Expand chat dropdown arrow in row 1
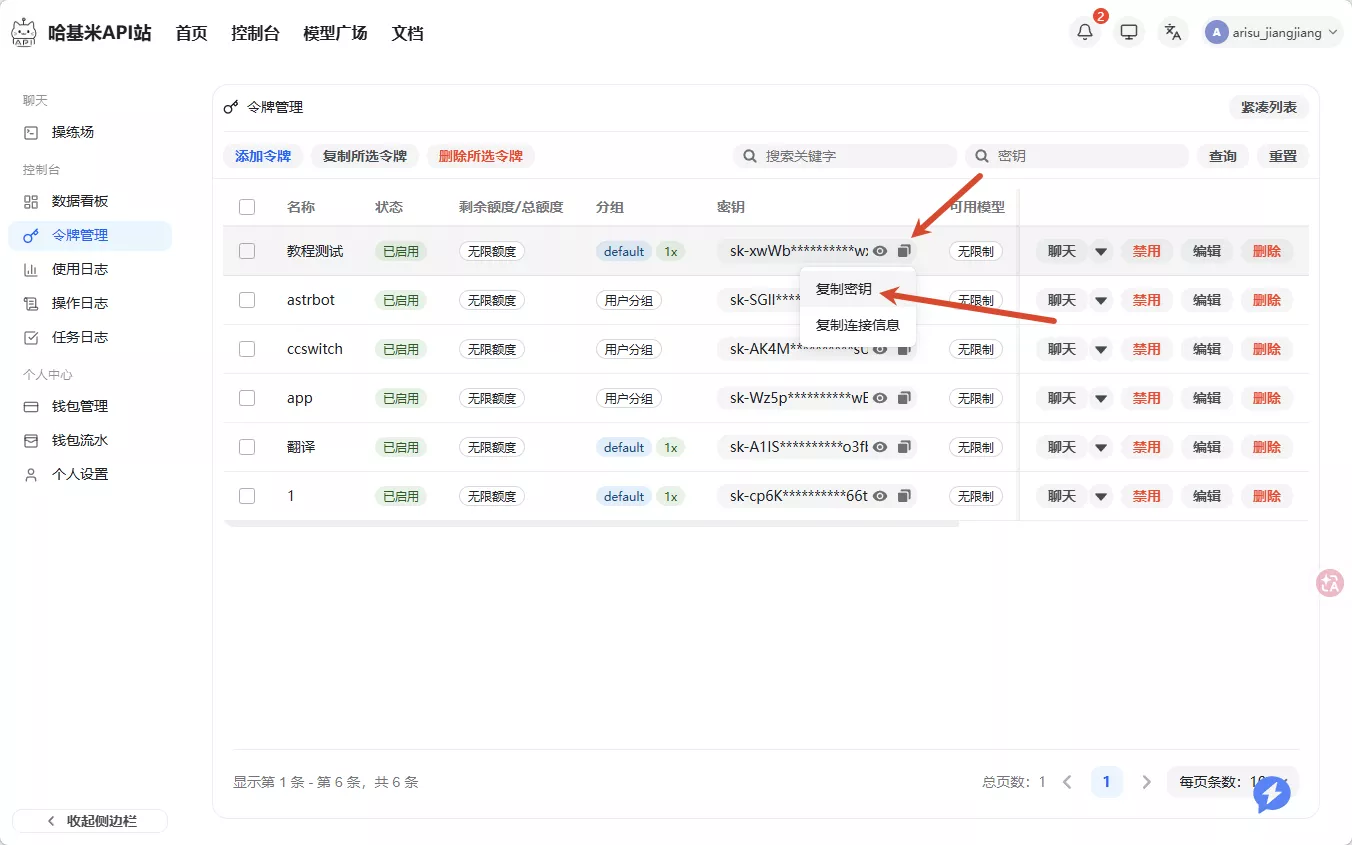This screenshot has width=1352, height=845. (x=1101, y=496)
